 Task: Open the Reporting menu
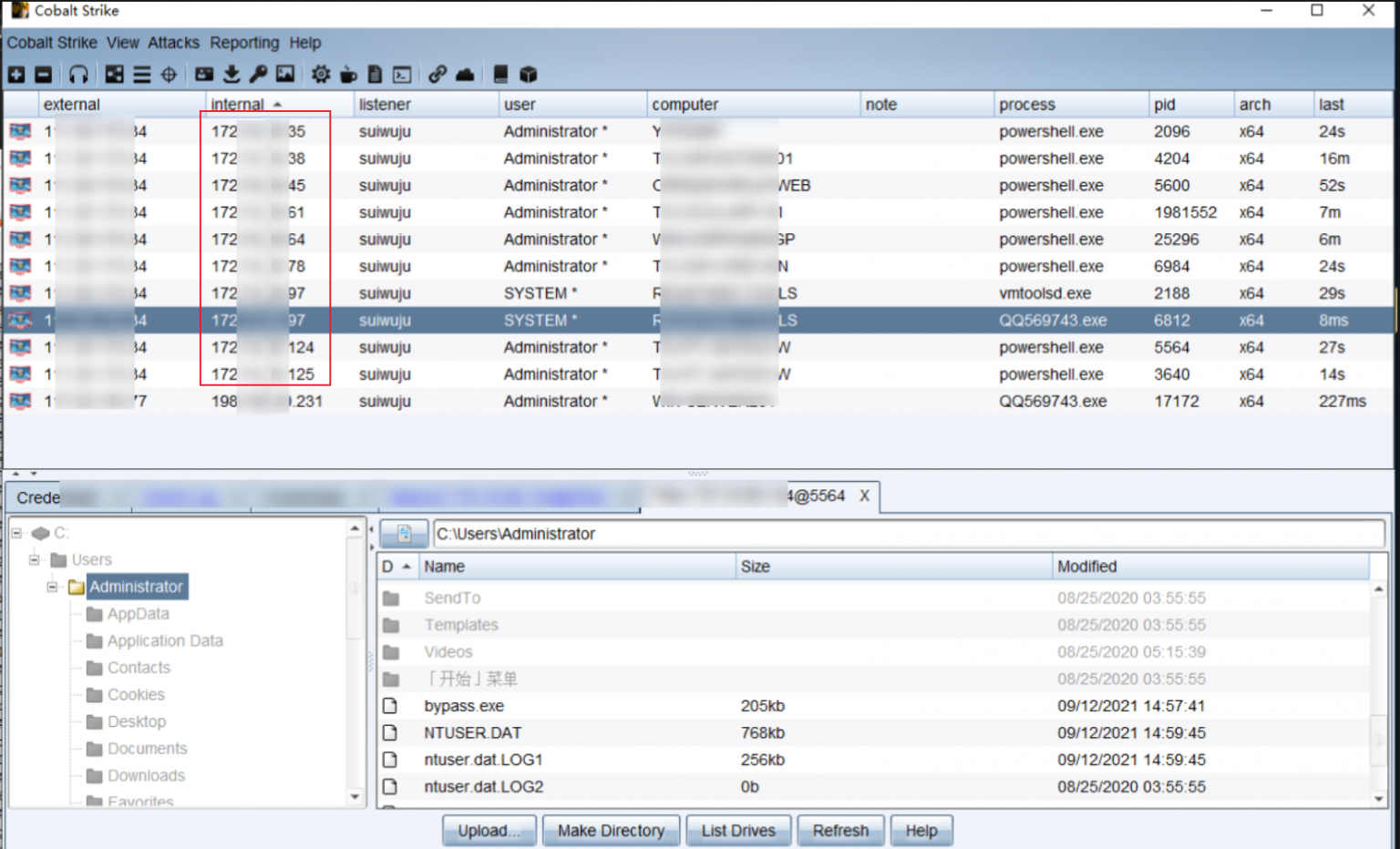click(244, 43)
